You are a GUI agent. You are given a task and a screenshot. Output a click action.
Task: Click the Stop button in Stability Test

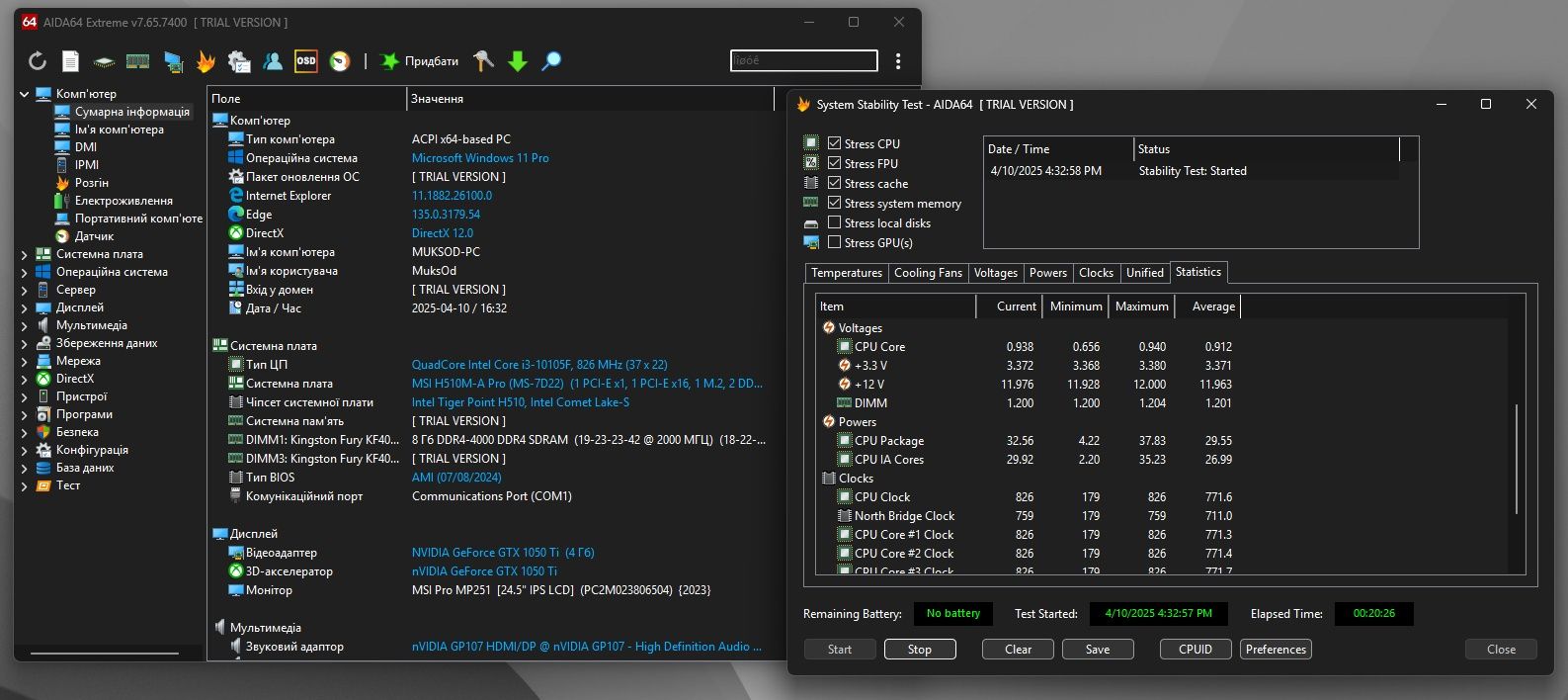point(919,650)
